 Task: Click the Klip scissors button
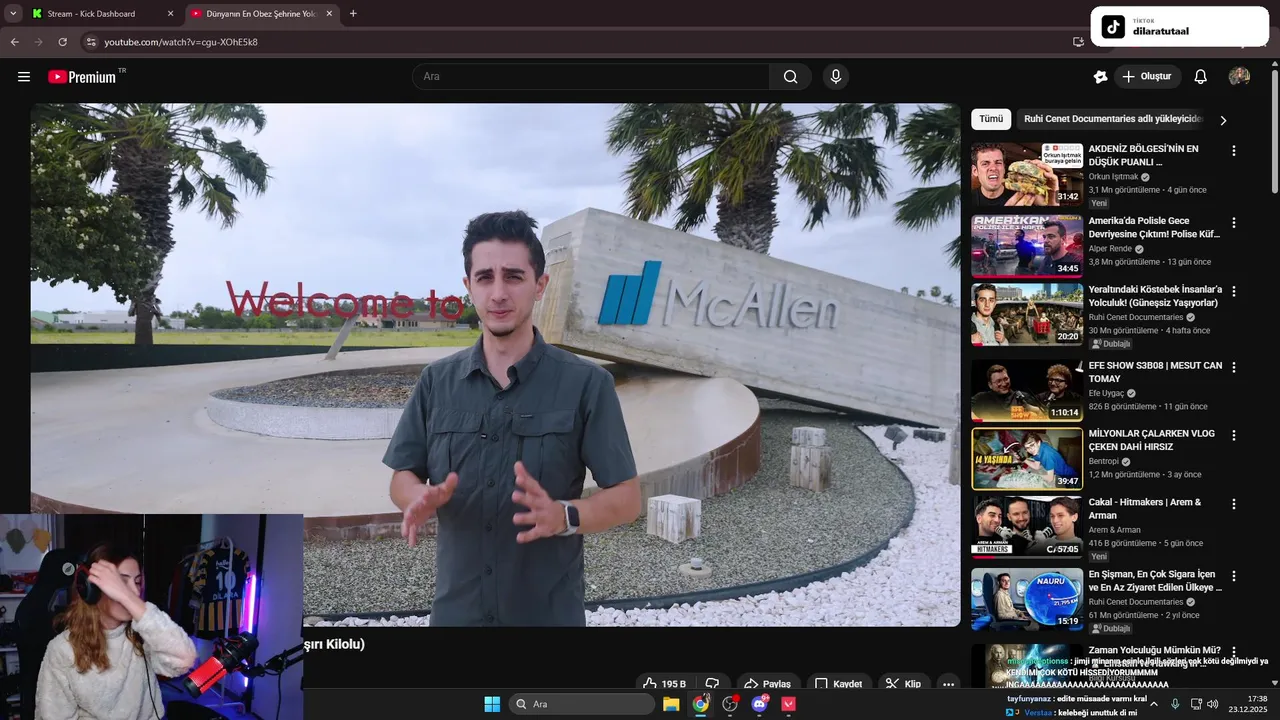(x=903, y=684)
